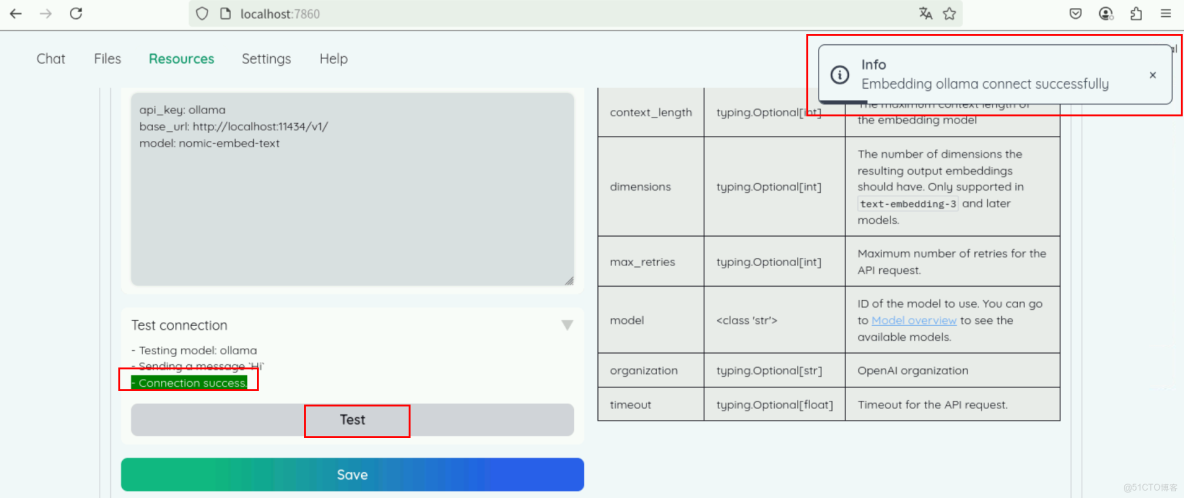Viewport: 1184px width, 498px height.
Task: Click 'Embedding ollama connect successfully' message
Action: pos(985,84)
